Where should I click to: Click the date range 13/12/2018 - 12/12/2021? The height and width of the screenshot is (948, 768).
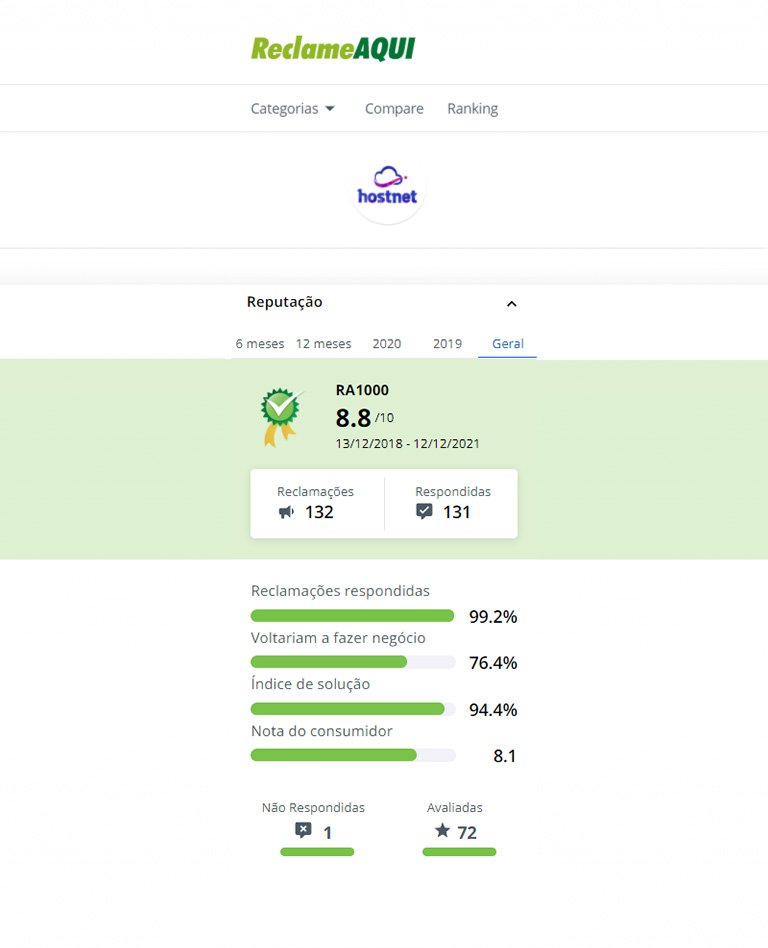[408, 444]
